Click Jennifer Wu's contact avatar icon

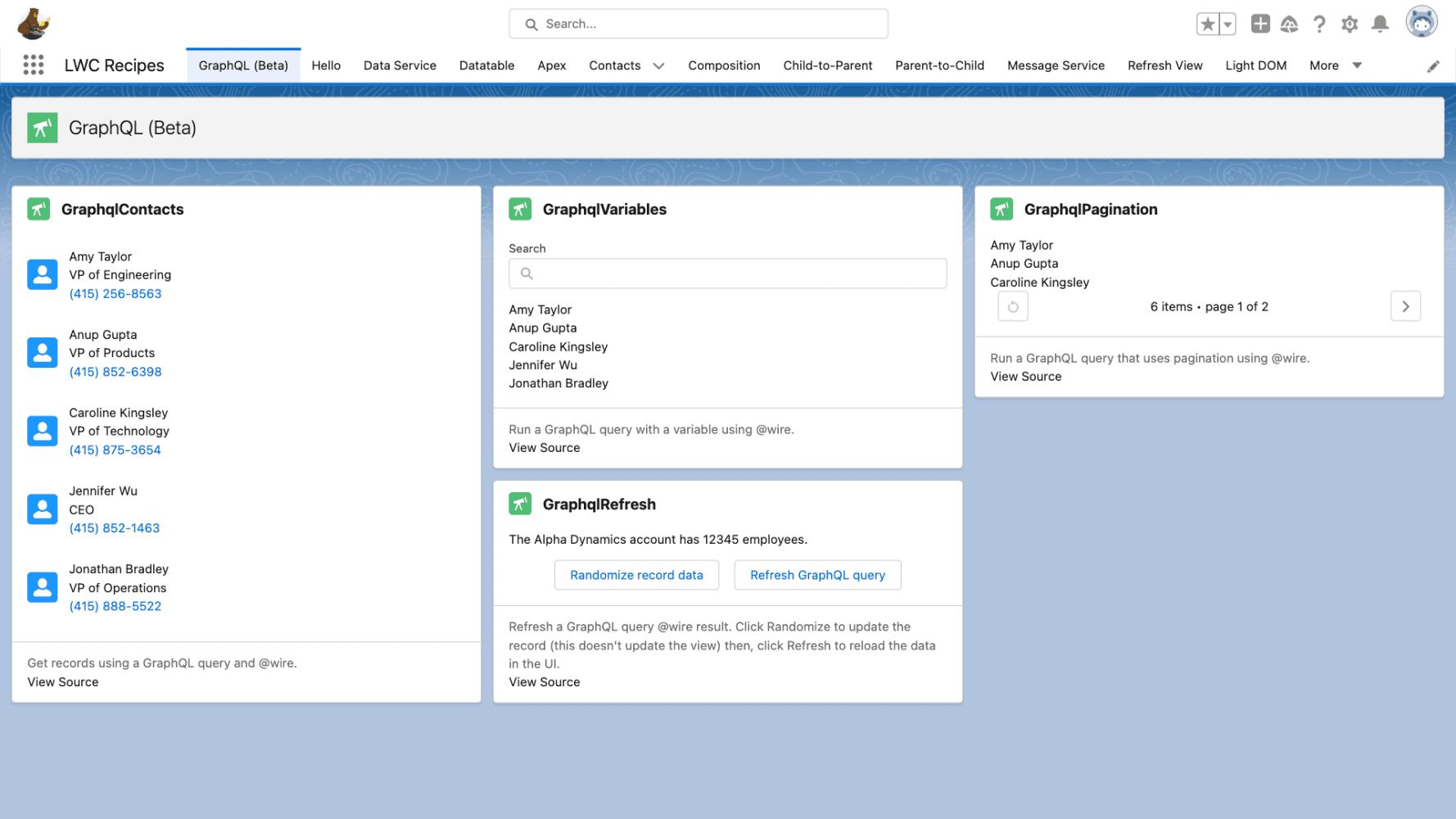click(43, 509)
